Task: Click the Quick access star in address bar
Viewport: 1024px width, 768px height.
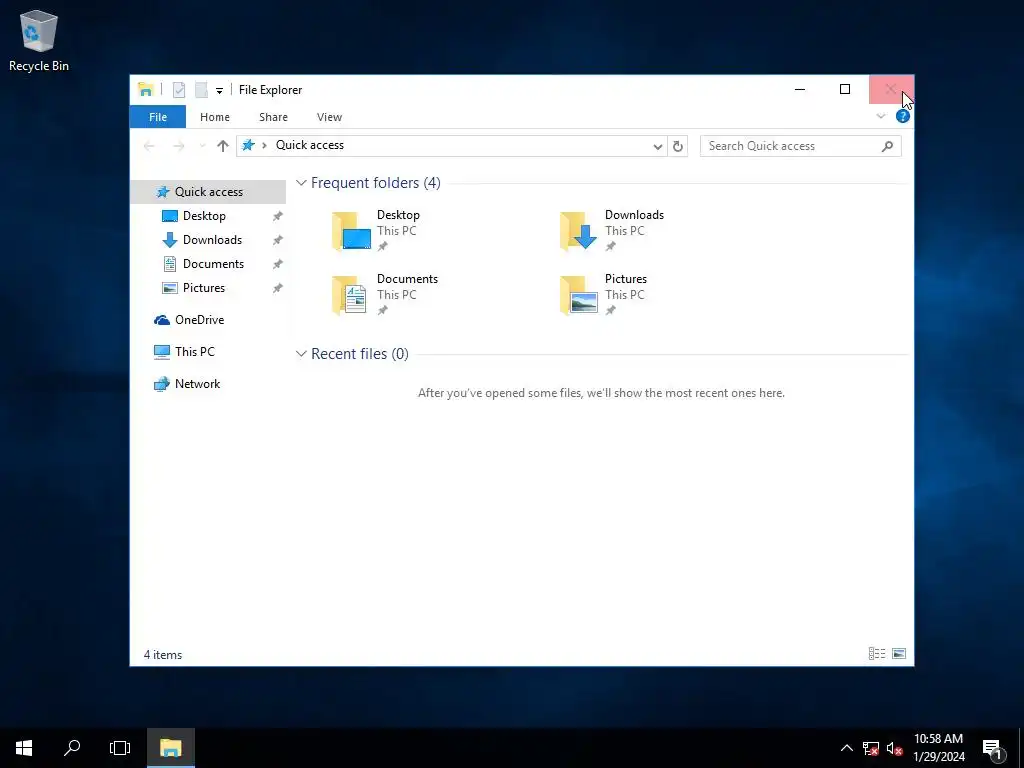Action: click(248, 145)
